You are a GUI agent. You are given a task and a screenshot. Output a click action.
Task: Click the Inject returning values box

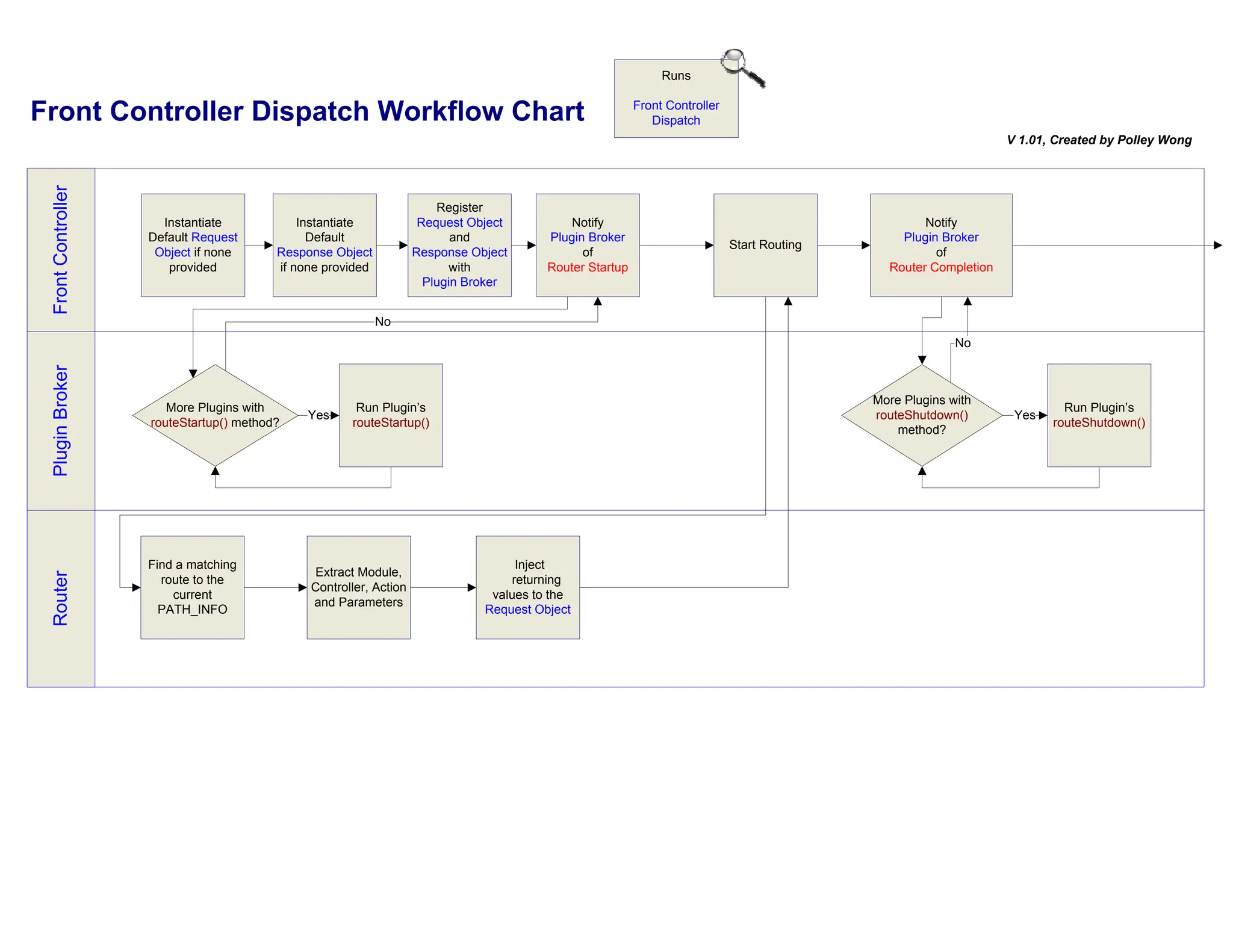pos(527,587)
